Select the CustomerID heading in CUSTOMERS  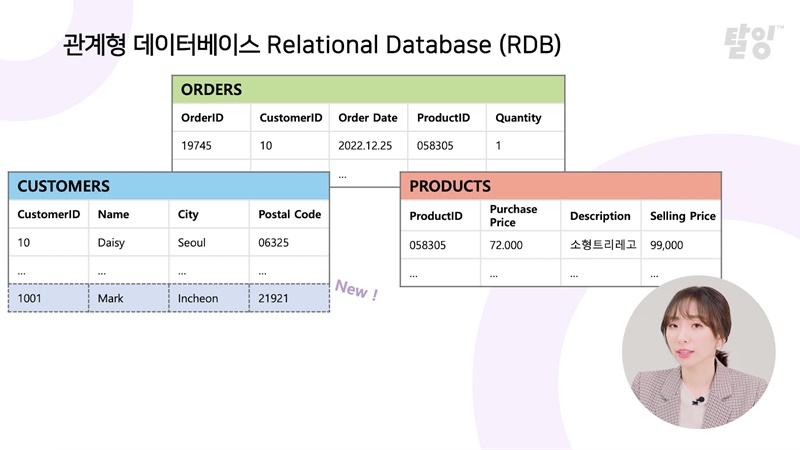pos(49,214)
